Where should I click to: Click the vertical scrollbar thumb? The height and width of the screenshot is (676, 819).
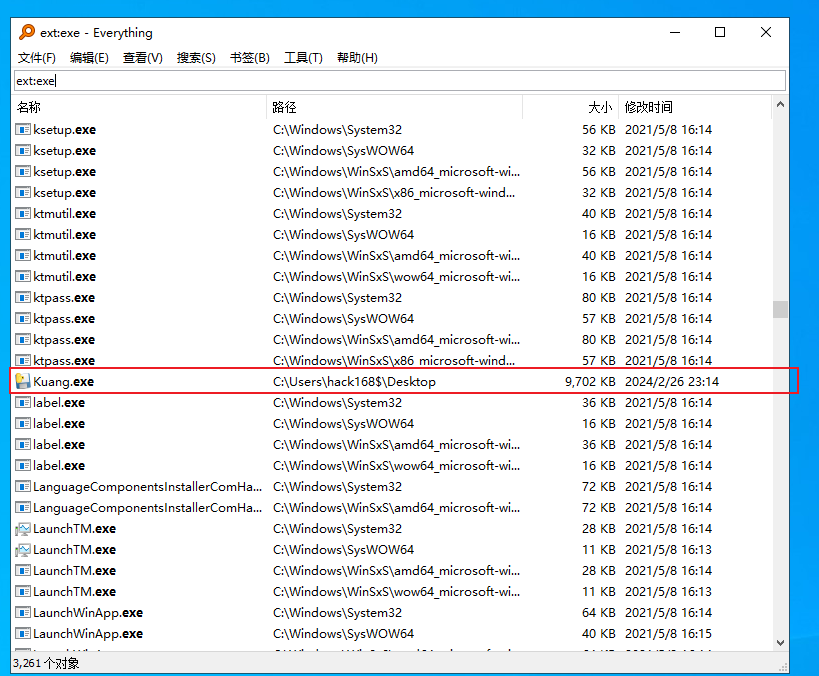[x=780, y=309]
